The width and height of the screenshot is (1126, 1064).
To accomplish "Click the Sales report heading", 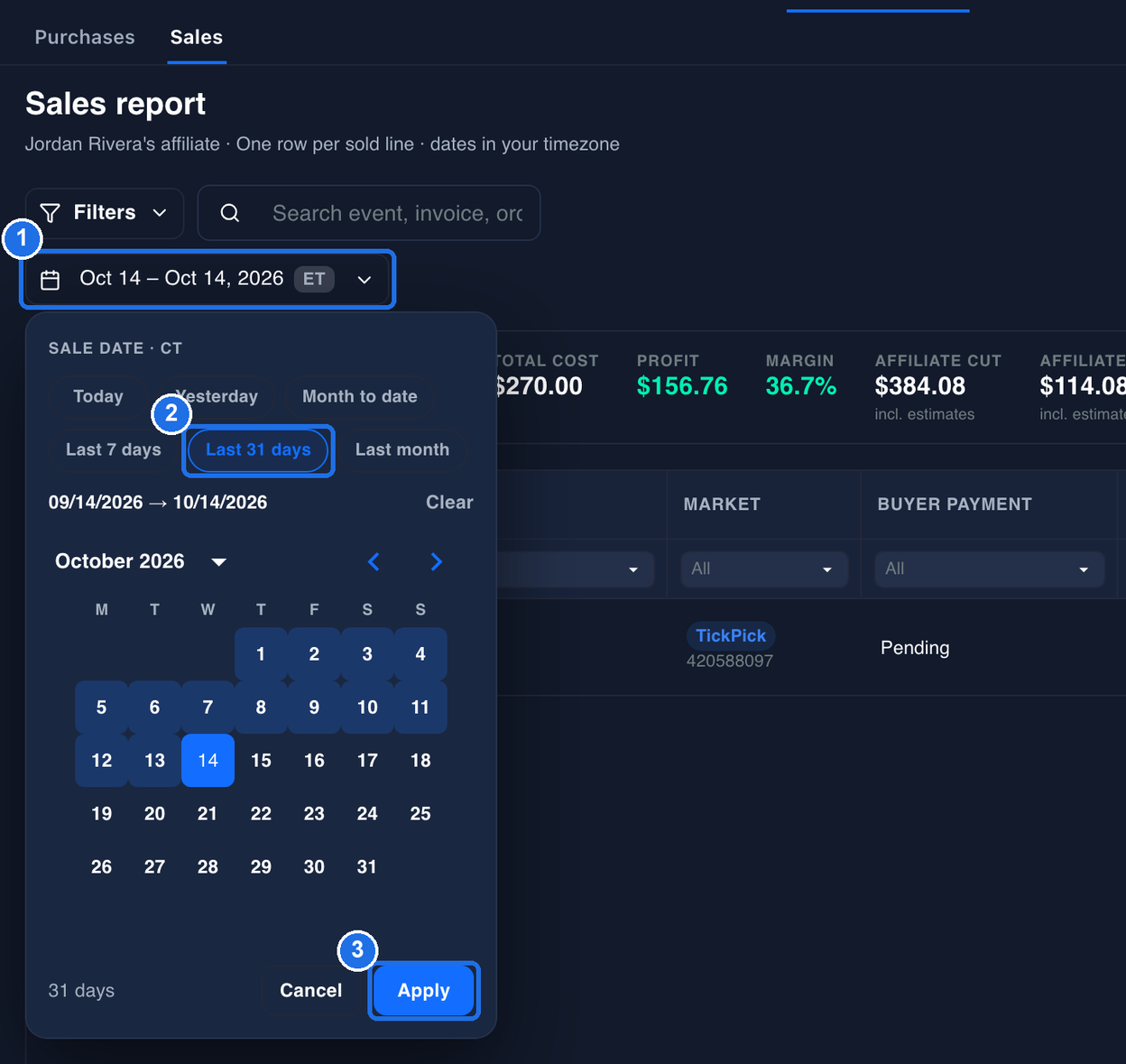I will tap(115, 104).
